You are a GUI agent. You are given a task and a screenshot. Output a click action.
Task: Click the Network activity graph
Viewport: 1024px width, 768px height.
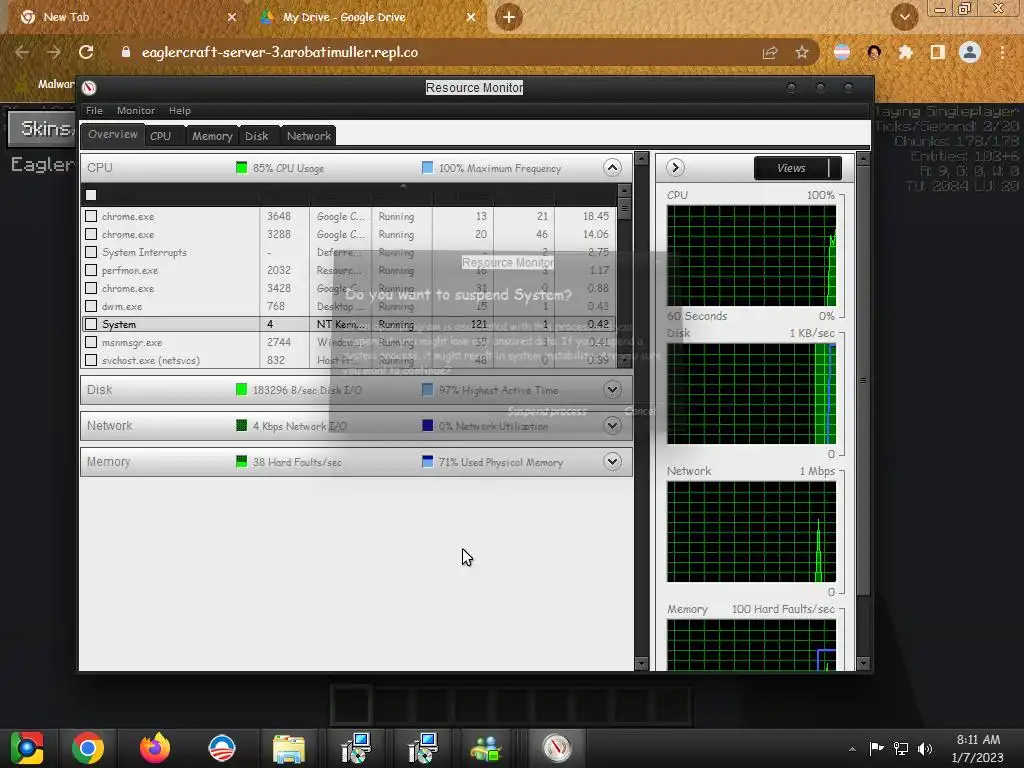(751, 532)
